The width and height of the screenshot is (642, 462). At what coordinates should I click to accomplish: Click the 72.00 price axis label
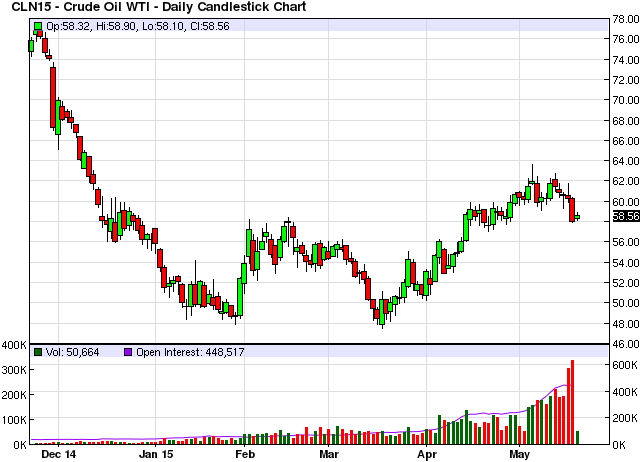pos(626,80)
